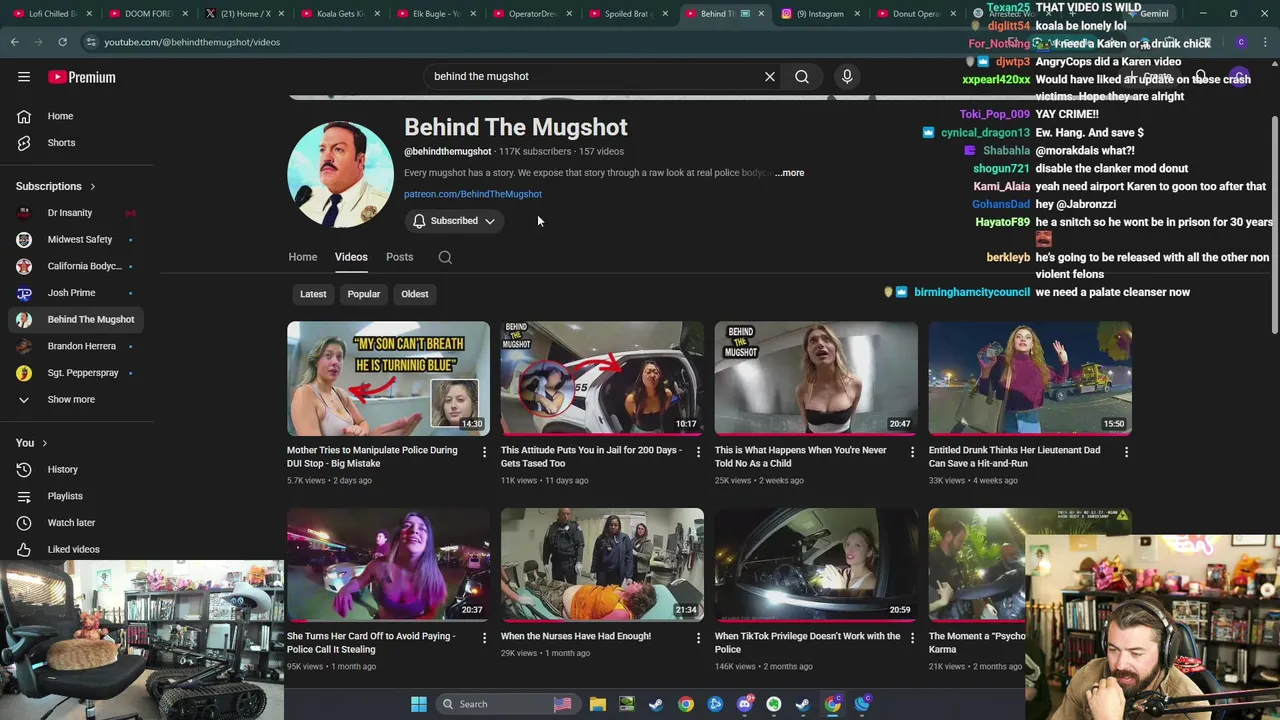Switch to the channel Home tab
The width and height of the screenshot is (1280, 720).
(x=303, y=257)
